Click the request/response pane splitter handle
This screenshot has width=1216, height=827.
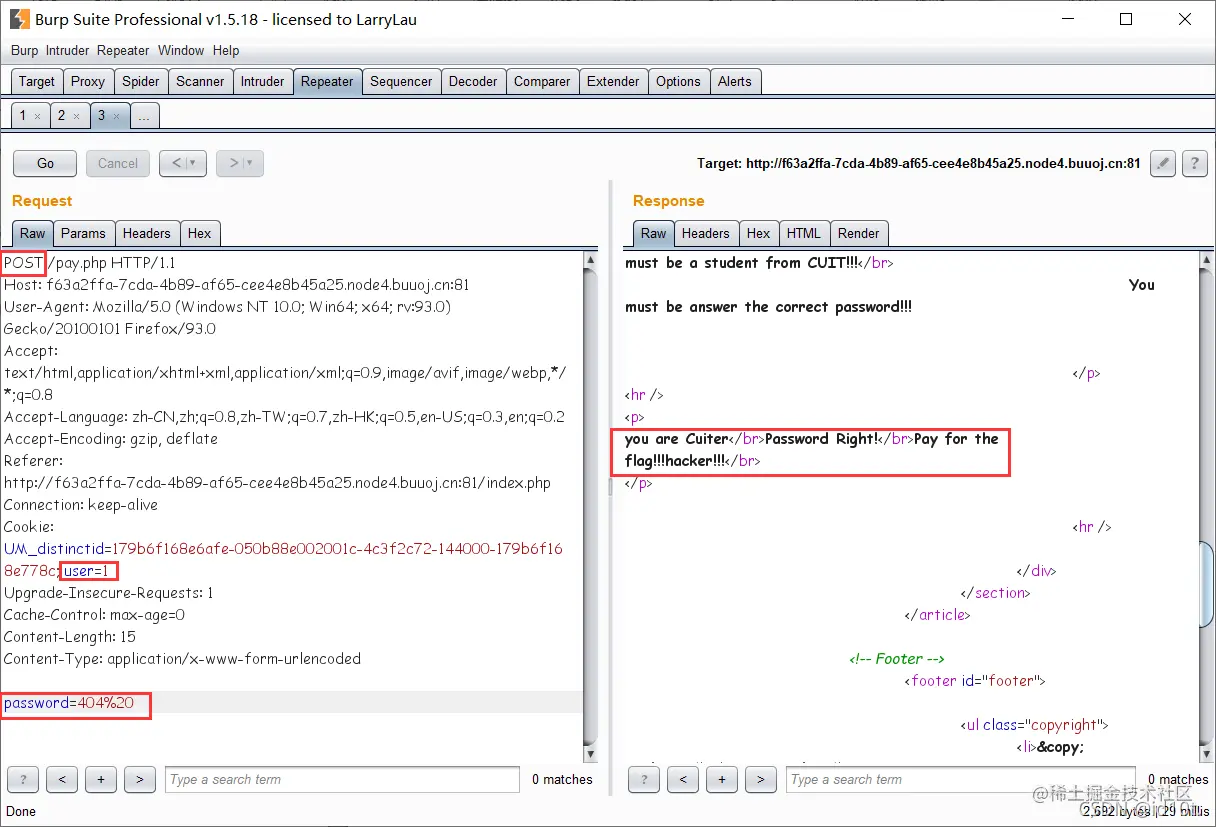pyautogui.click(x=612, y=485)
